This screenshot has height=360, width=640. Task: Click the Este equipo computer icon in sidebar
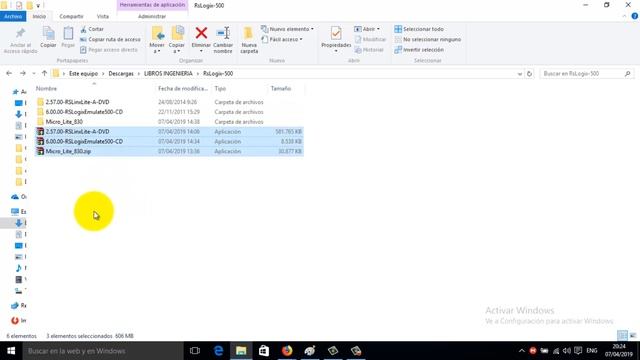click(x=15, y=211)
